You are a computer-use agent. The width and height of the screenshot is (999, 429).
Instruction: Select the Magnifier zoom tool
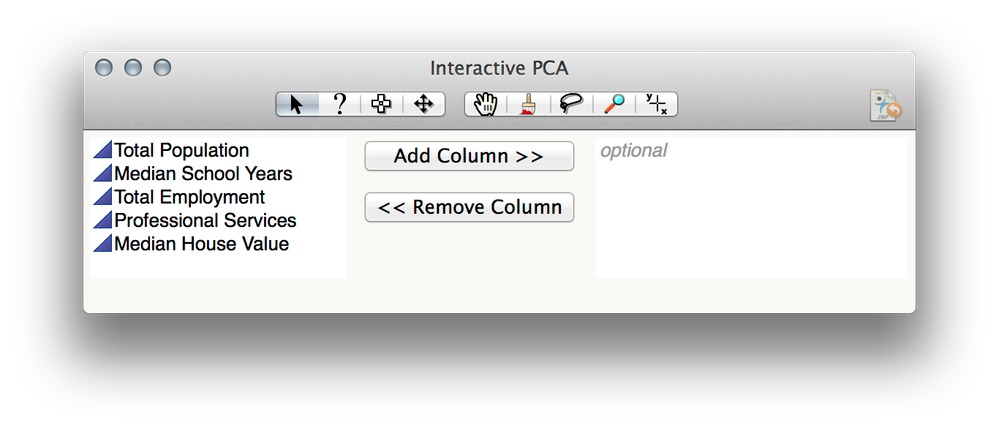(614, 104)
